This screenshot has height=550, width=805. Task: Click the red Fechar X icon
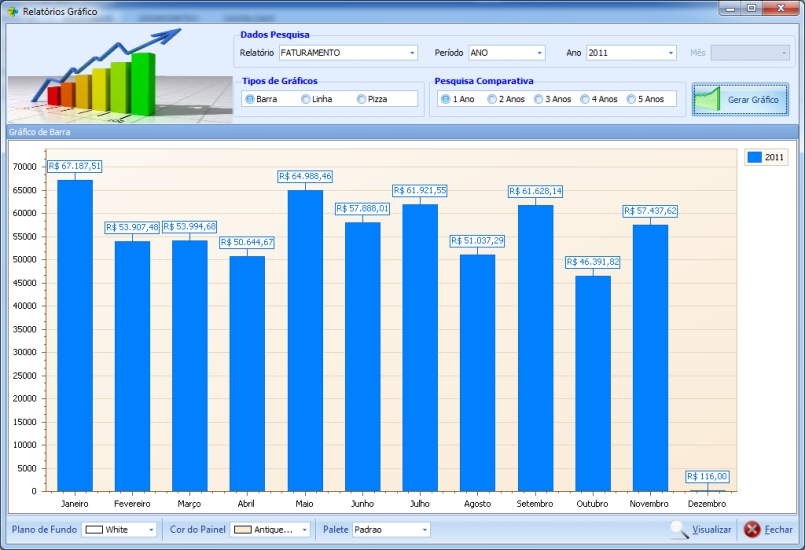pyautogui.click(x=752, y=529)
